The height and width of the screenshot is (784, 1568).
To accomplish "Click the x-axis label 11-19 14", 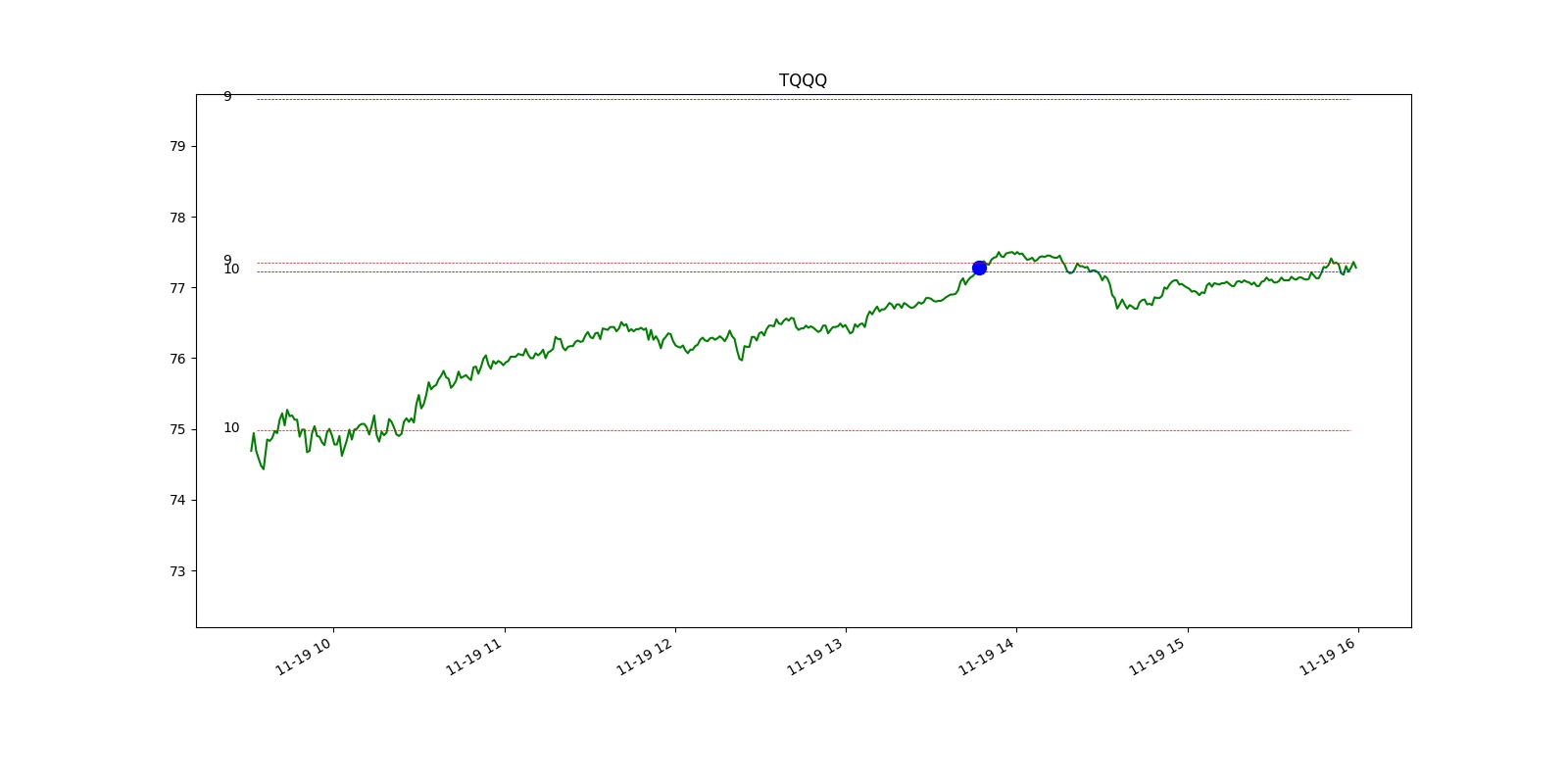I will pos(987,656).
